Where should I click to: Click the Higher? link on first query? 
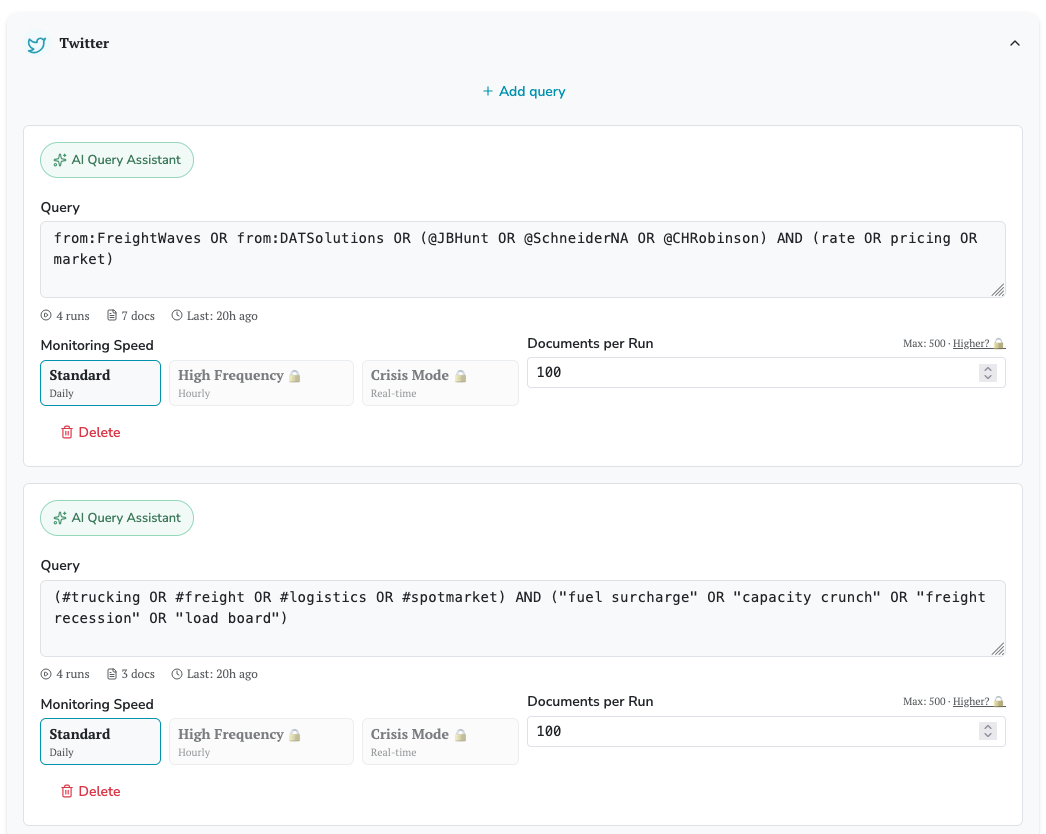click(x=972, y=344)
